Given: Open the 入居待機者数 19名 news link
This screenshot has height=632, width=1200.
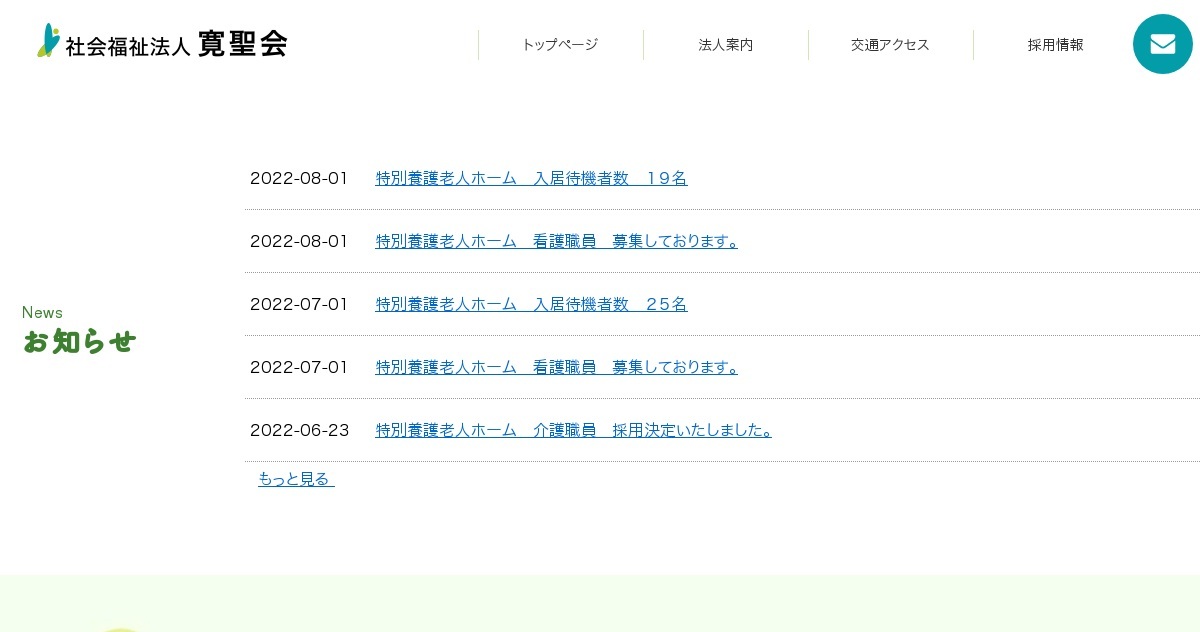Looking at the screenshot, I should [x=531, y=178].
